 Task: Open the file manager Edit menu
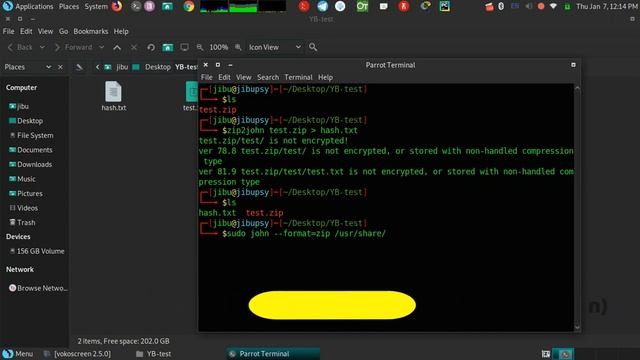click(x=26, y=31)
